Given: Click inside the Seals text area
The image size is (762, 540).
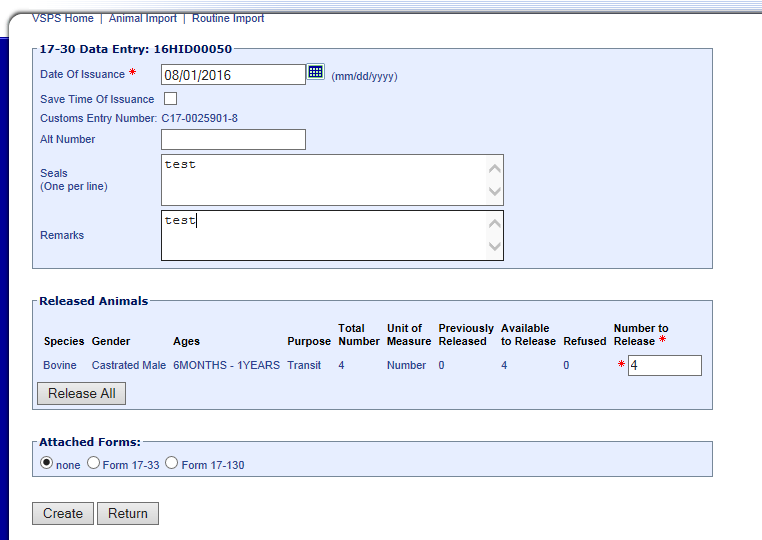Looking at the screenshot, I should (332, 180).
